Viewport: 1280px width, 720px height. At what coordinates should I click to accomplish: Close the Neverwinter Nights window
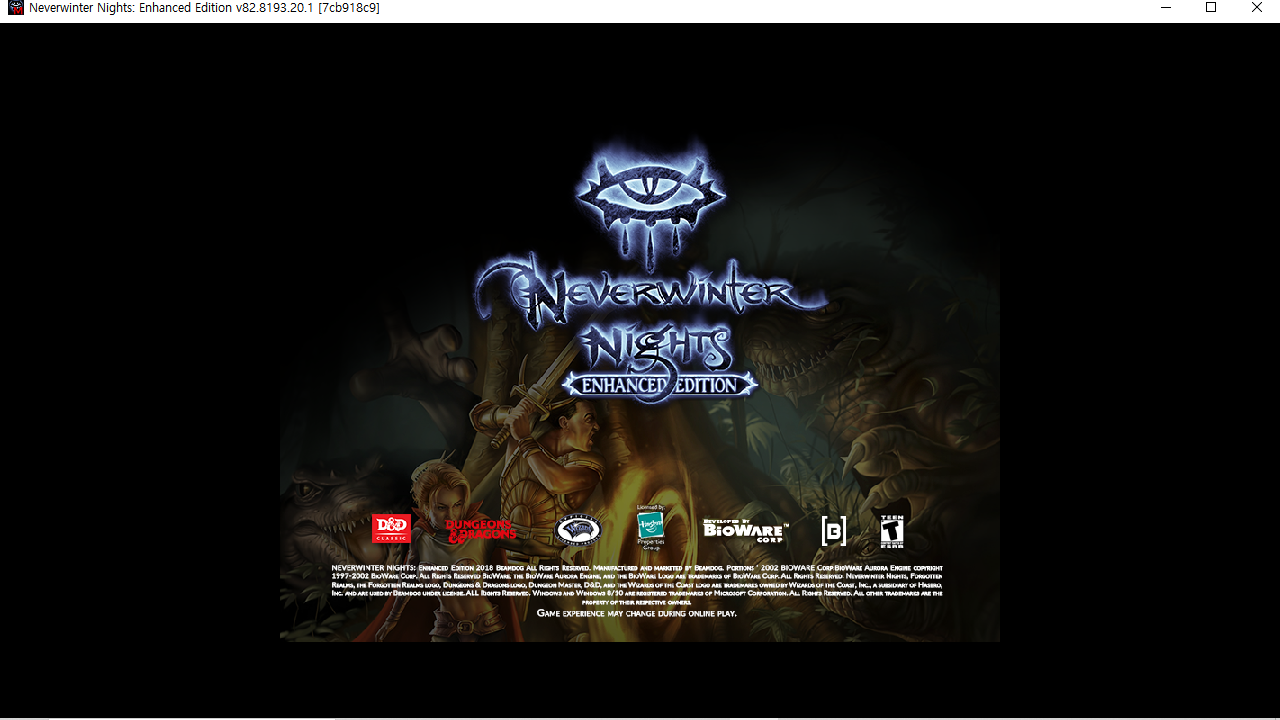click(x=1257, y=8)
